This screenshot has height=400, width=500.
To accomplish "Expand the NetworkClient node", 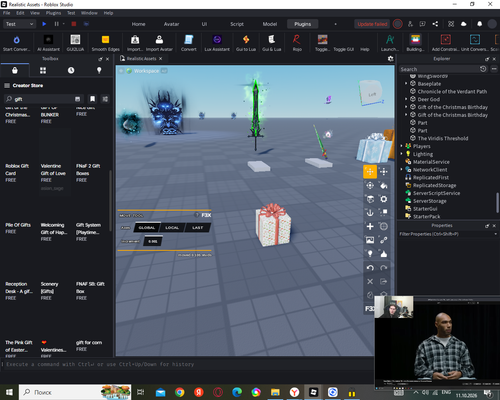I will pos(401,170).
